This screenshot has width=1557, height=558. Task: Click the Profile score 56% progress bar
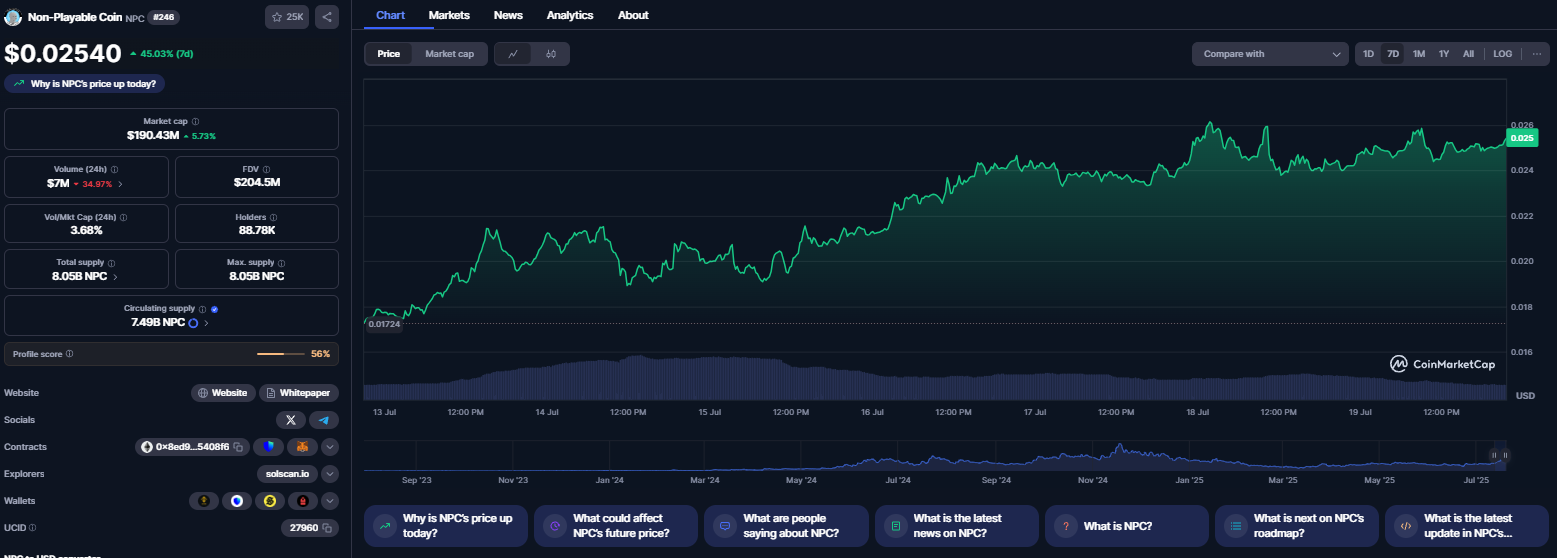click(x=281, y=354)
